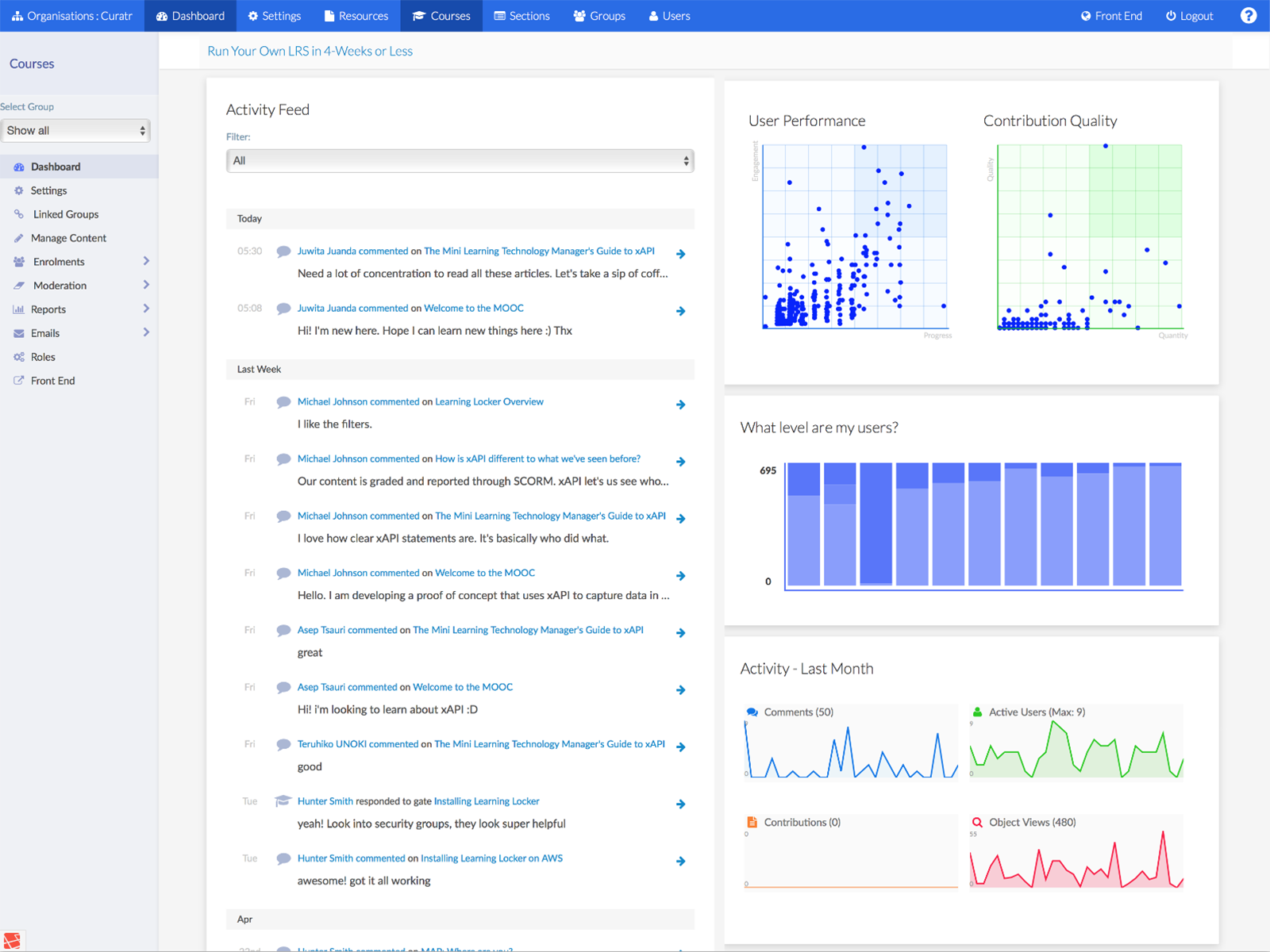Click the Active Users person icon
The height and width of the screenshot is (952, 1270).
(x=978, y=712)
